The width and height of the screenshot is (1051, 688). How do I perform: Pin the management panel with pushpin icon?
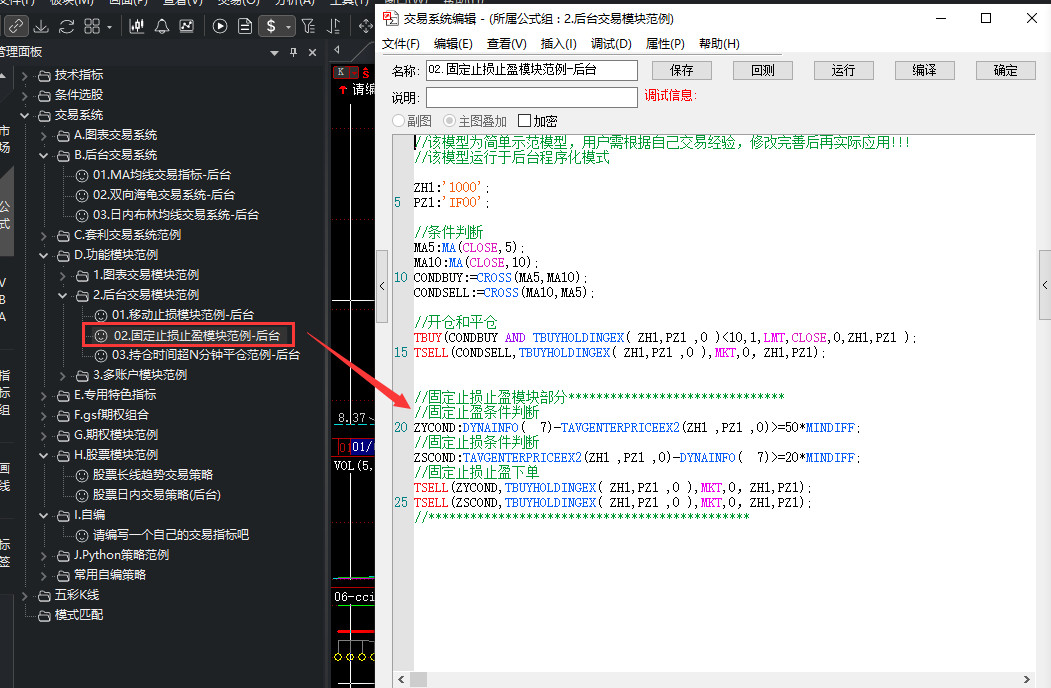tap(294, 52)
